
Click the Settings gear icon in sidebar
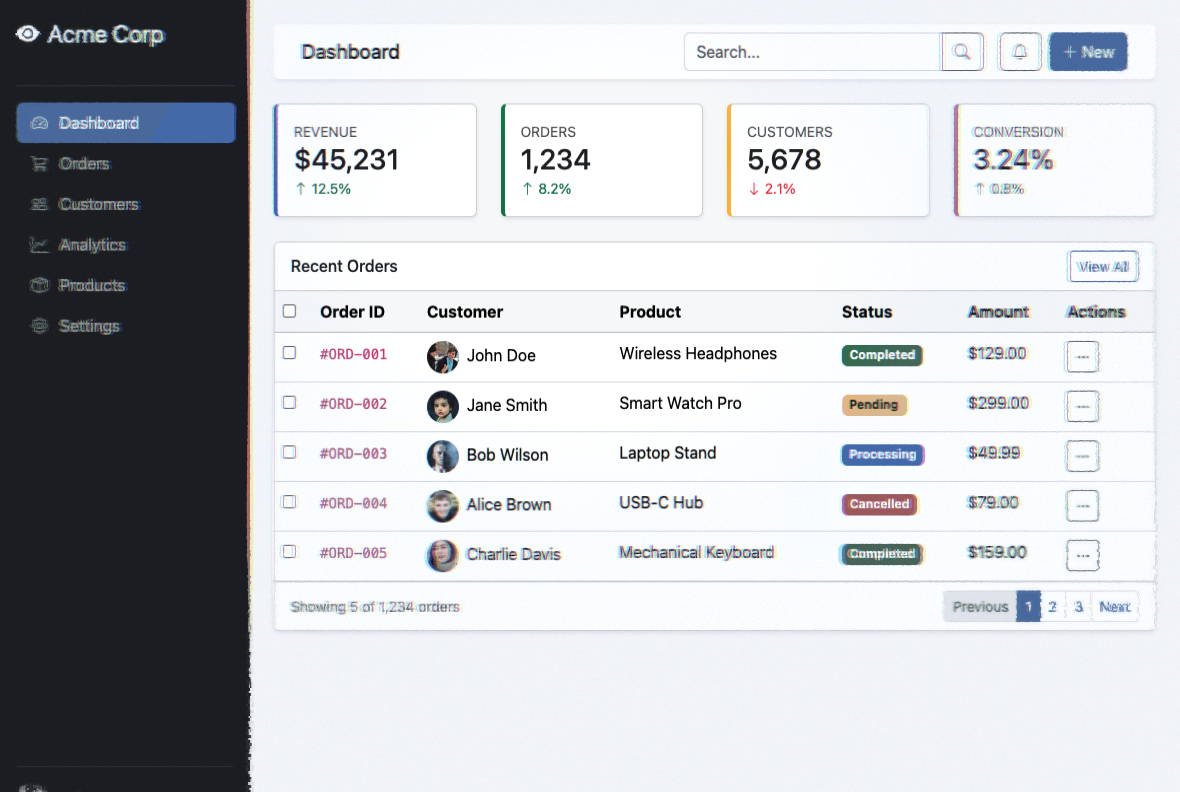[x=40, y=326]
